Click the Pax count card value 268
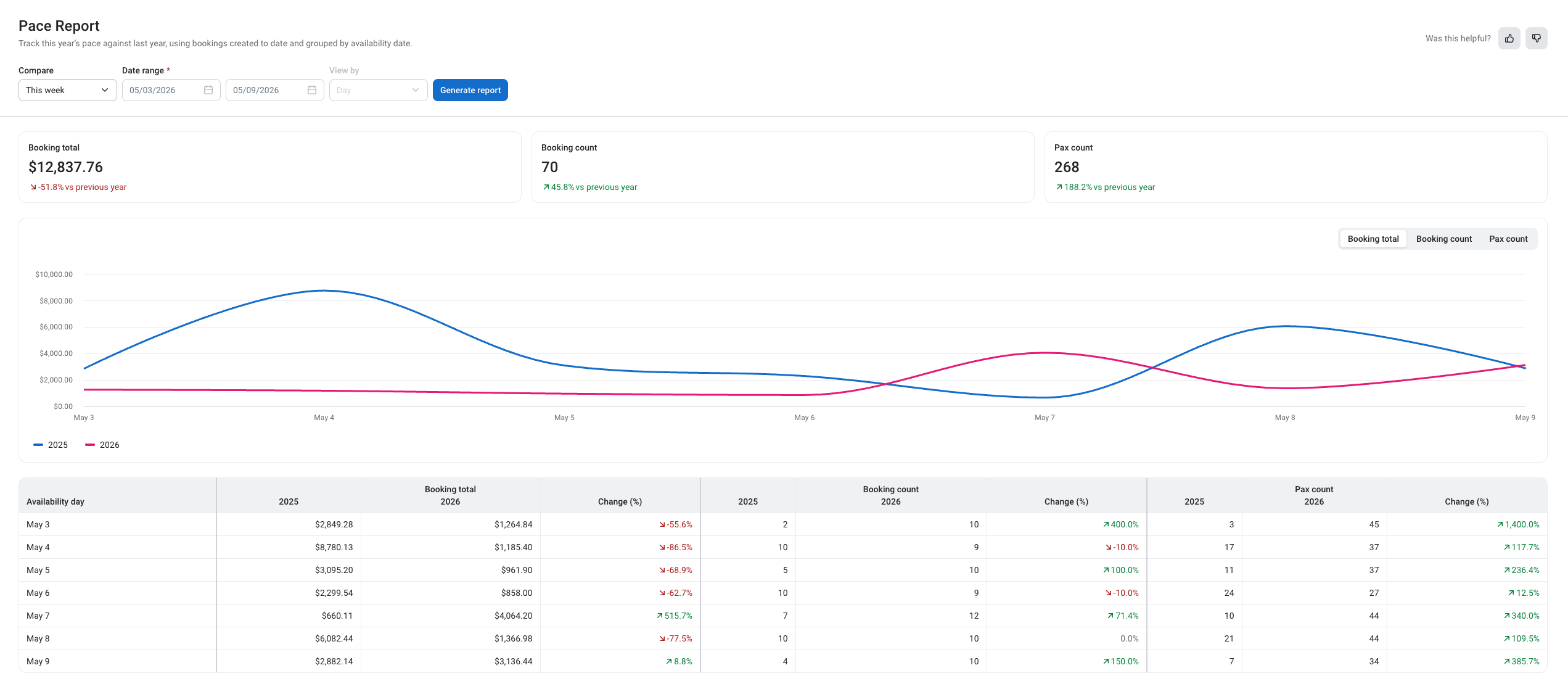The width and height of the screenshot is (1568, 689). tap(1067, 167)
